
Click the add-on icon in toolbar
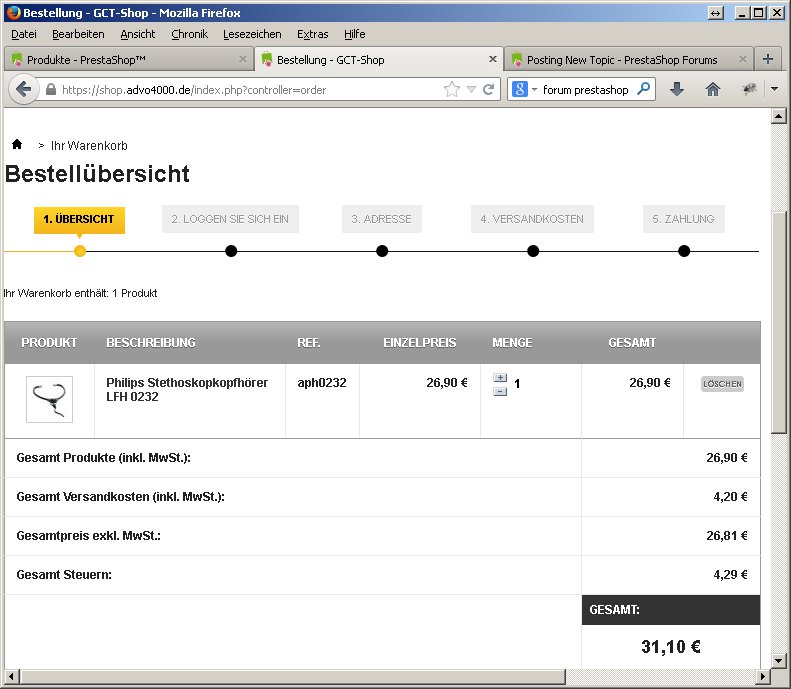[749, 90]
